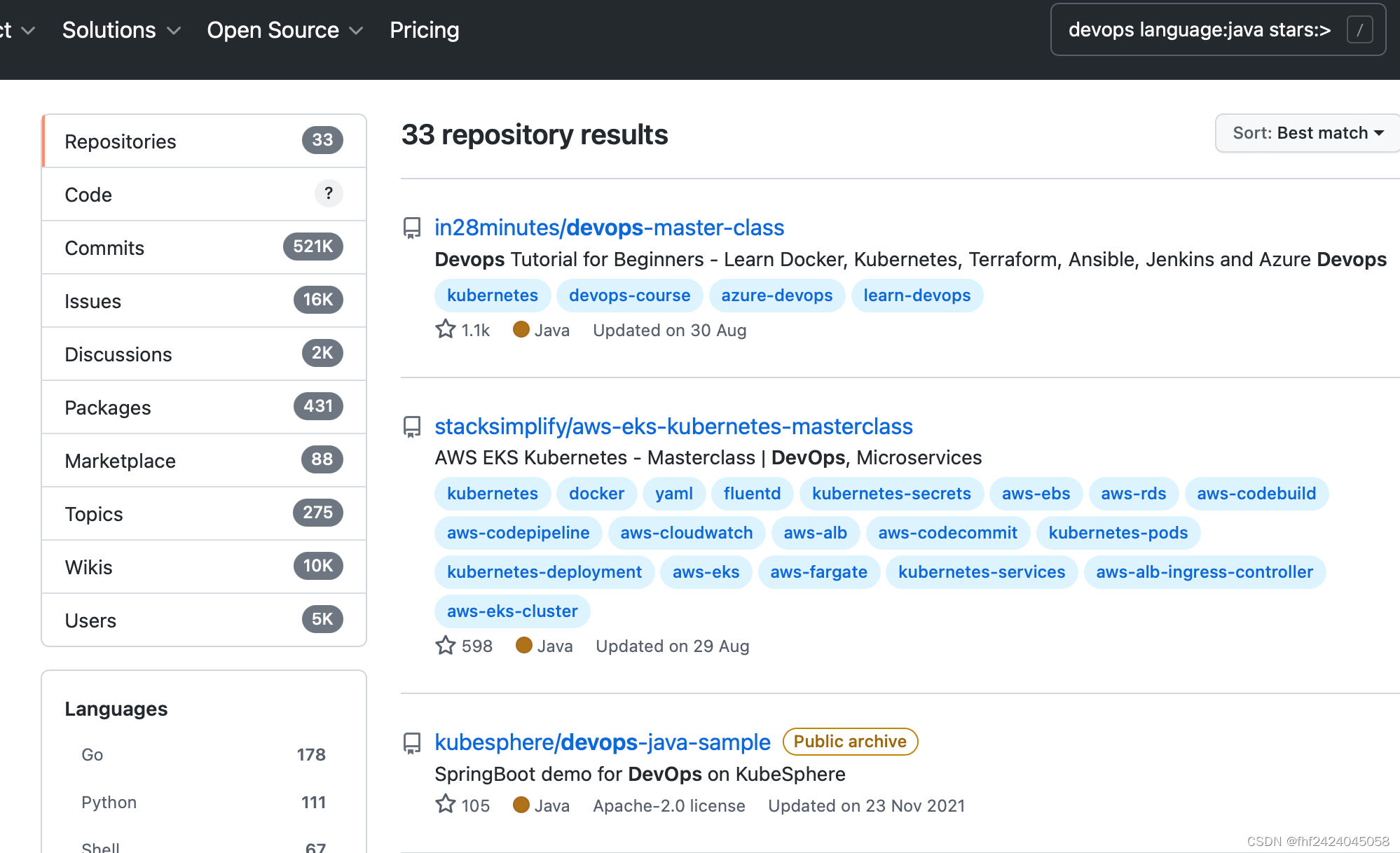Image resolution: width=1400 pixels, height=853 pixels.
Task: Click the slash shortcut icon in search box
Action: coord(1359,30)
